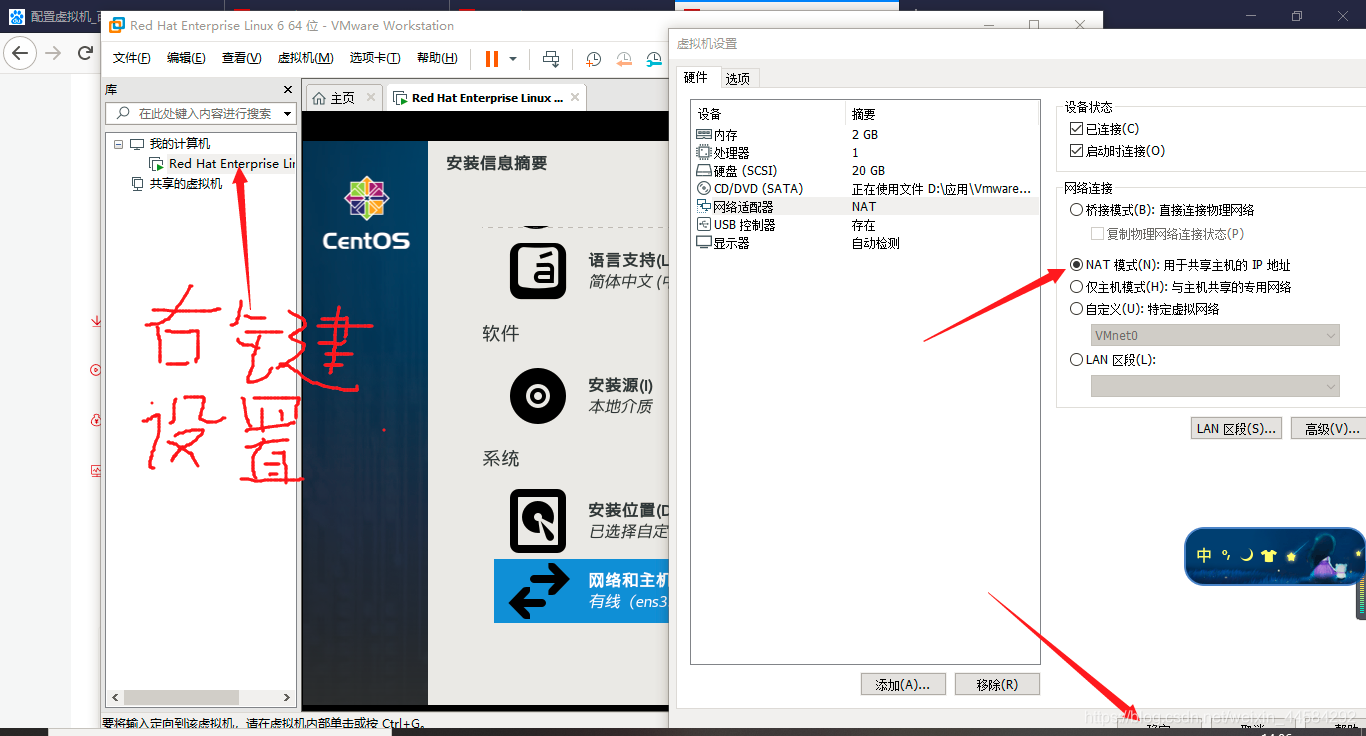Click library scrollbar right arrow
This screenshot has width=1366, height=736.
tap(287, 698)
